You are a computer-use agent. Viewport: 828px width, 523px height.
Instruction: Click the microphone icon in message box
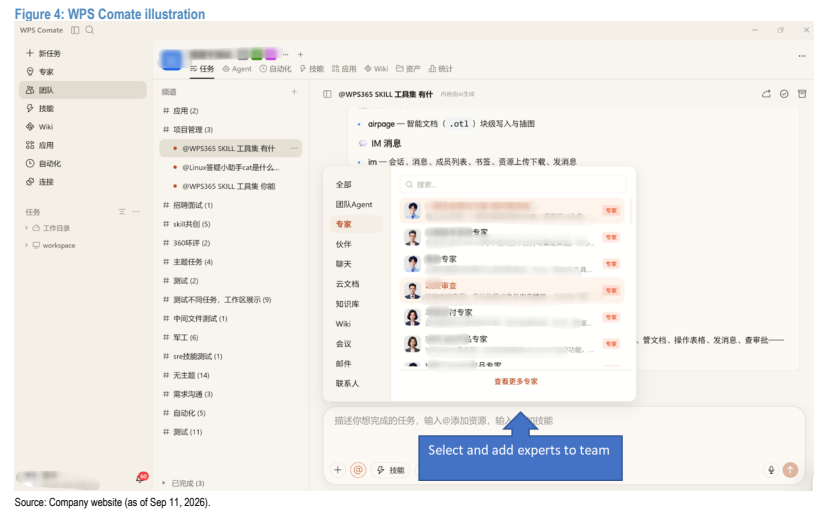[x=771, y=470]
